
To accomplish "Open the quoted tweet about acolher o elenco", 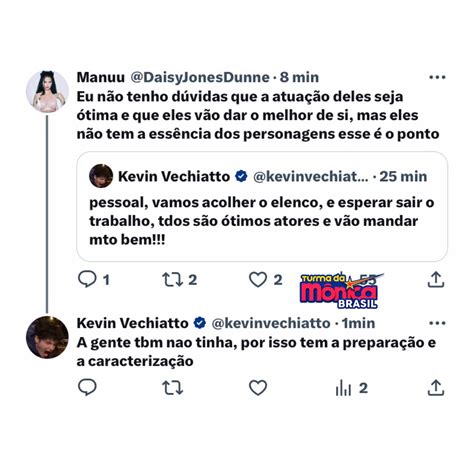I will click(x=262, y=207).
